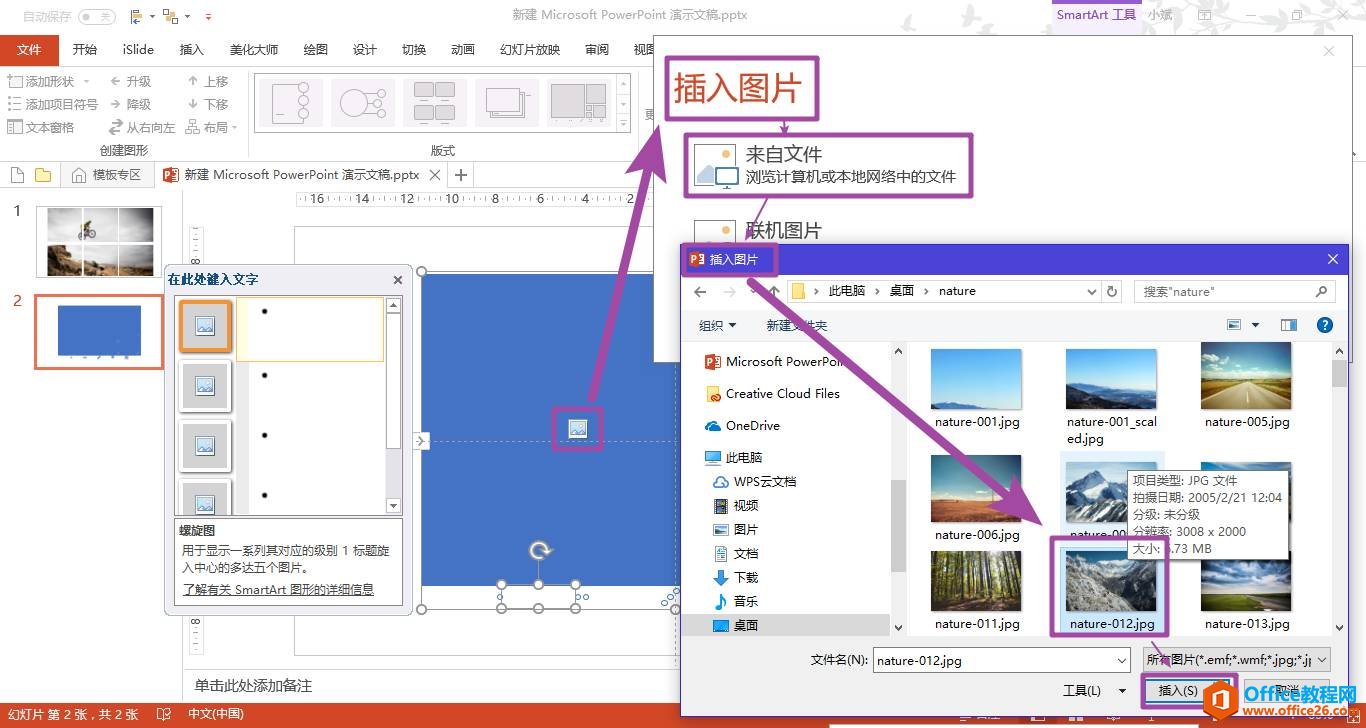Open the Text Pane using 文本窗格 icon
This screenshot has height=728, width=1366.
[18, 127]
